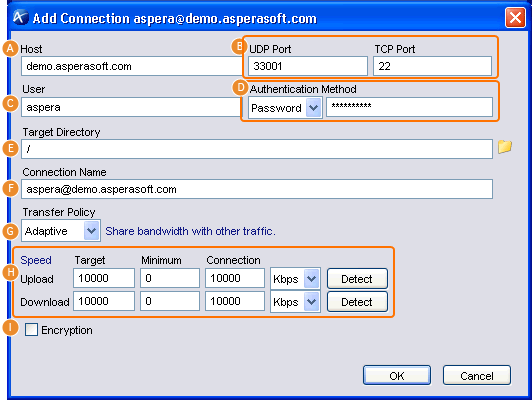Viewport: 532px width, 400px height.
Task: Click the Upload Target speed field
Action: coord(104,278)
